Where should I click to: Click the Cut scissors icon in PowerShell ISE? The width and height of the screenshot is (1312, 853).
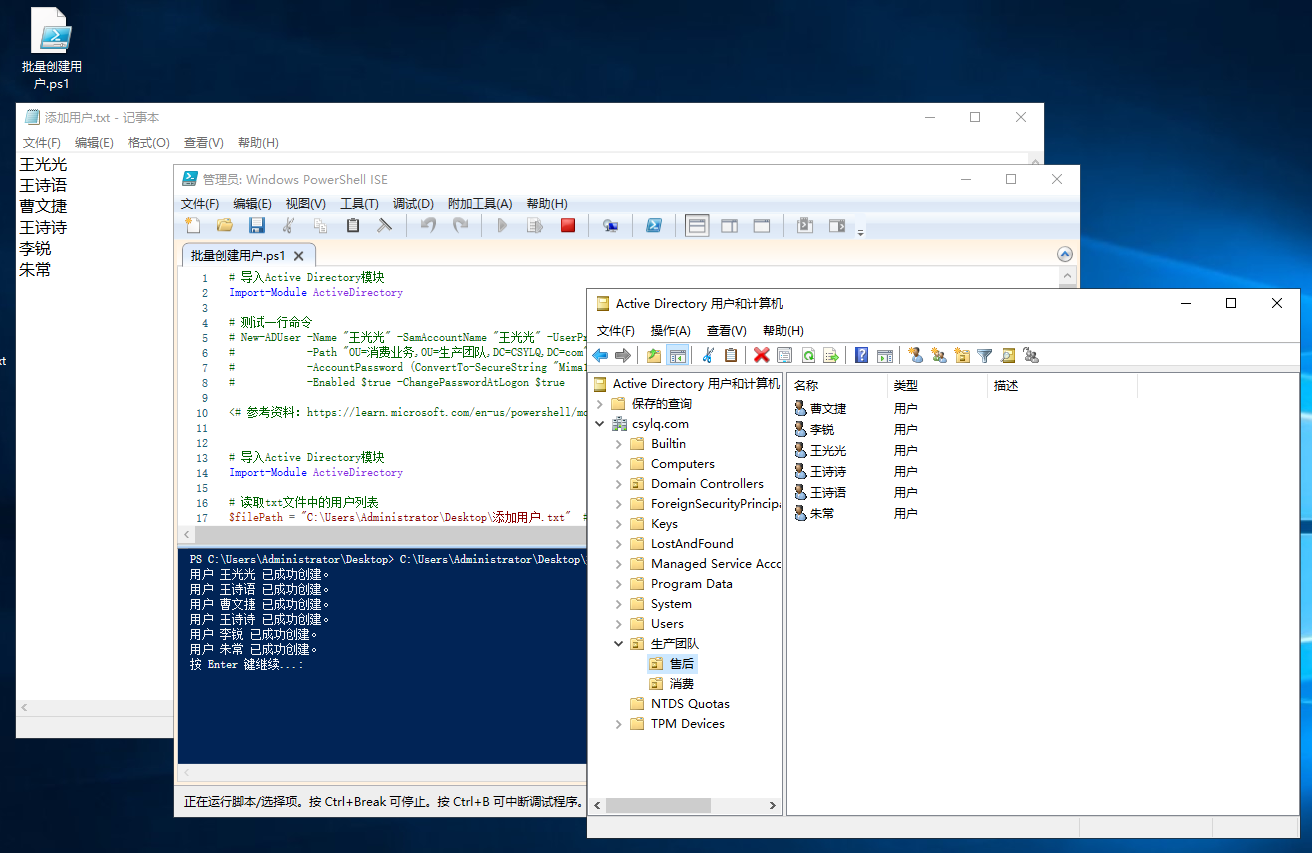pos(289,226)
